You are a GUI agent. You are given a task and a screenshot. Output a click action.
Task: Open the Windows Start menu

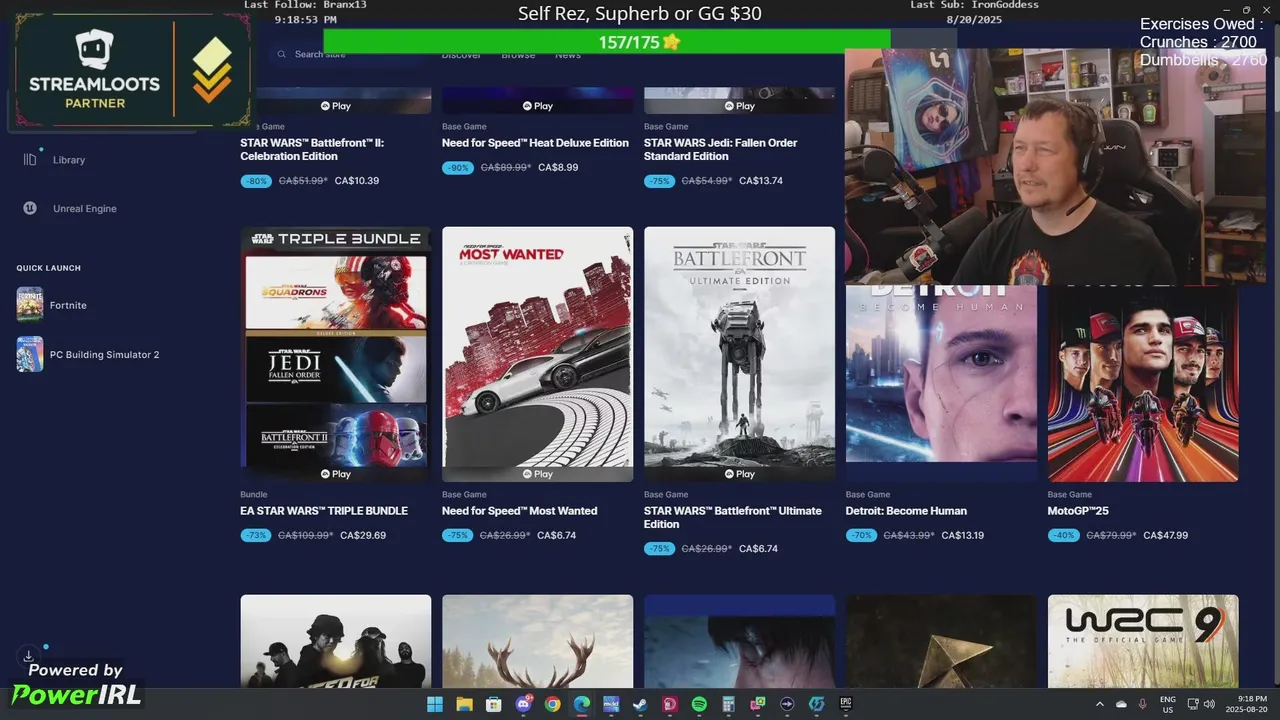pyautogui.click(x=435, y=704)
